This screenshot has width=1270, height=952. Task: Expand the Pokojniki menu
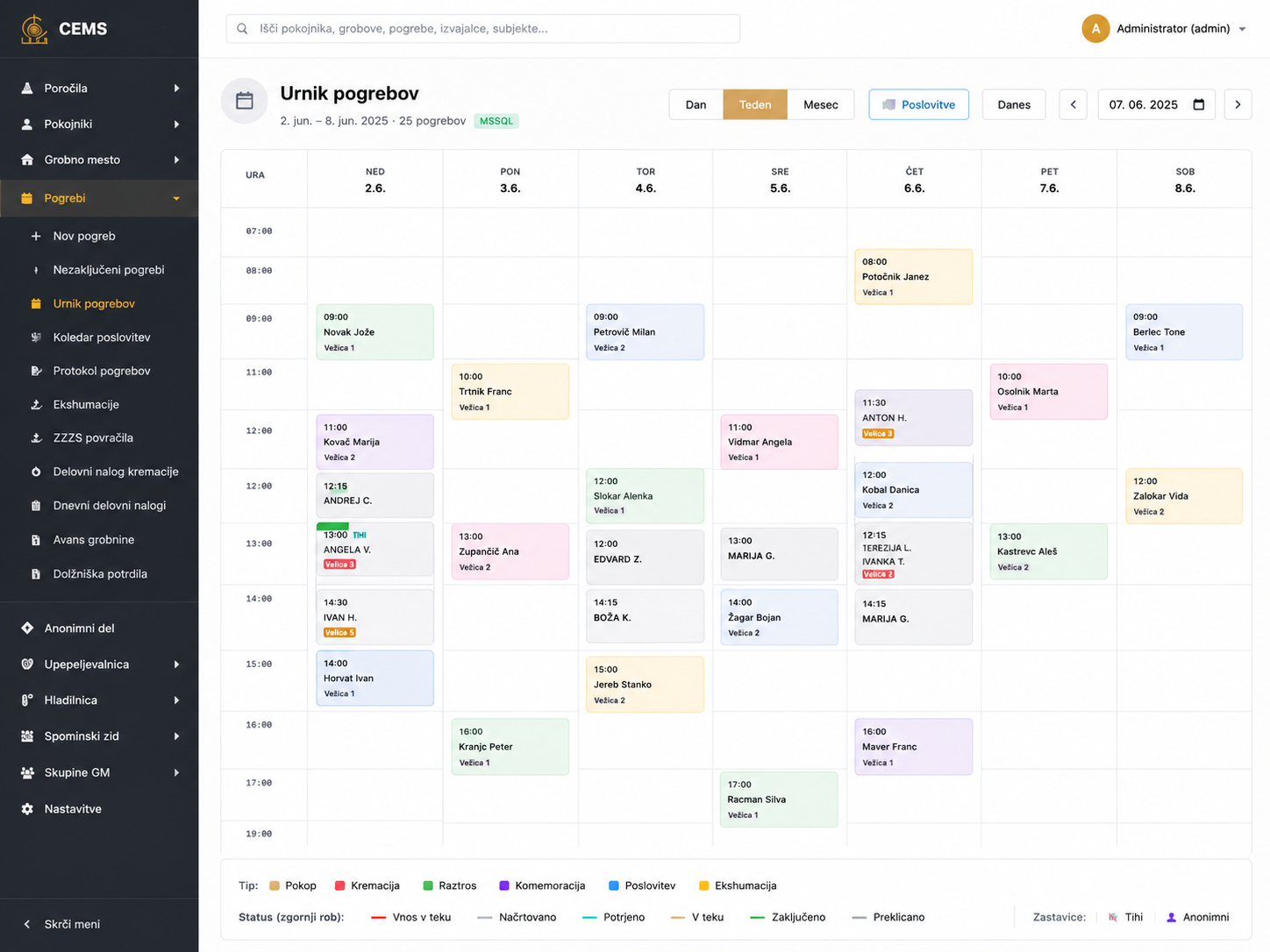(99, 124)
